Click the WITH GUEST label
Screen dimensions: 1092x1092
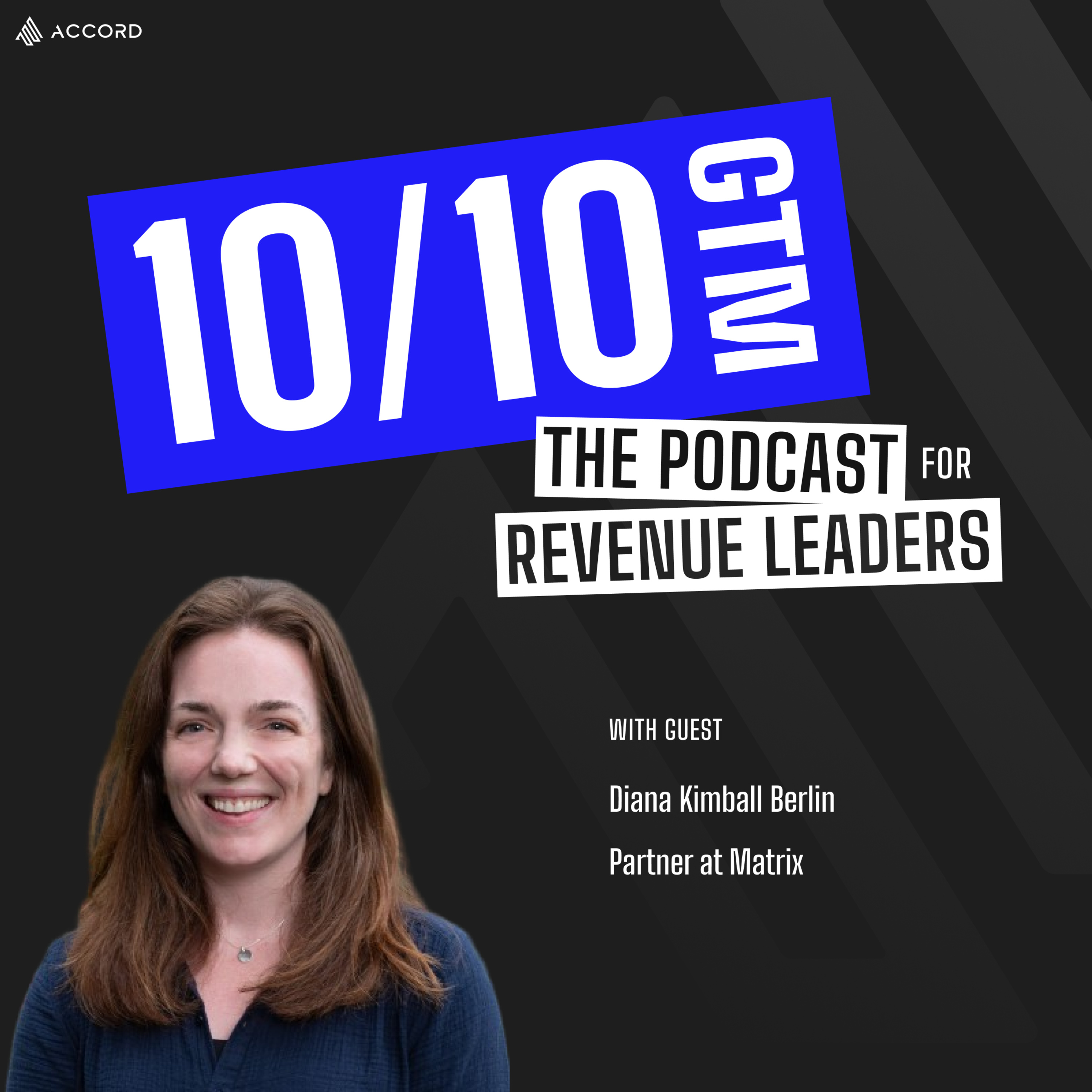[665, 730]
